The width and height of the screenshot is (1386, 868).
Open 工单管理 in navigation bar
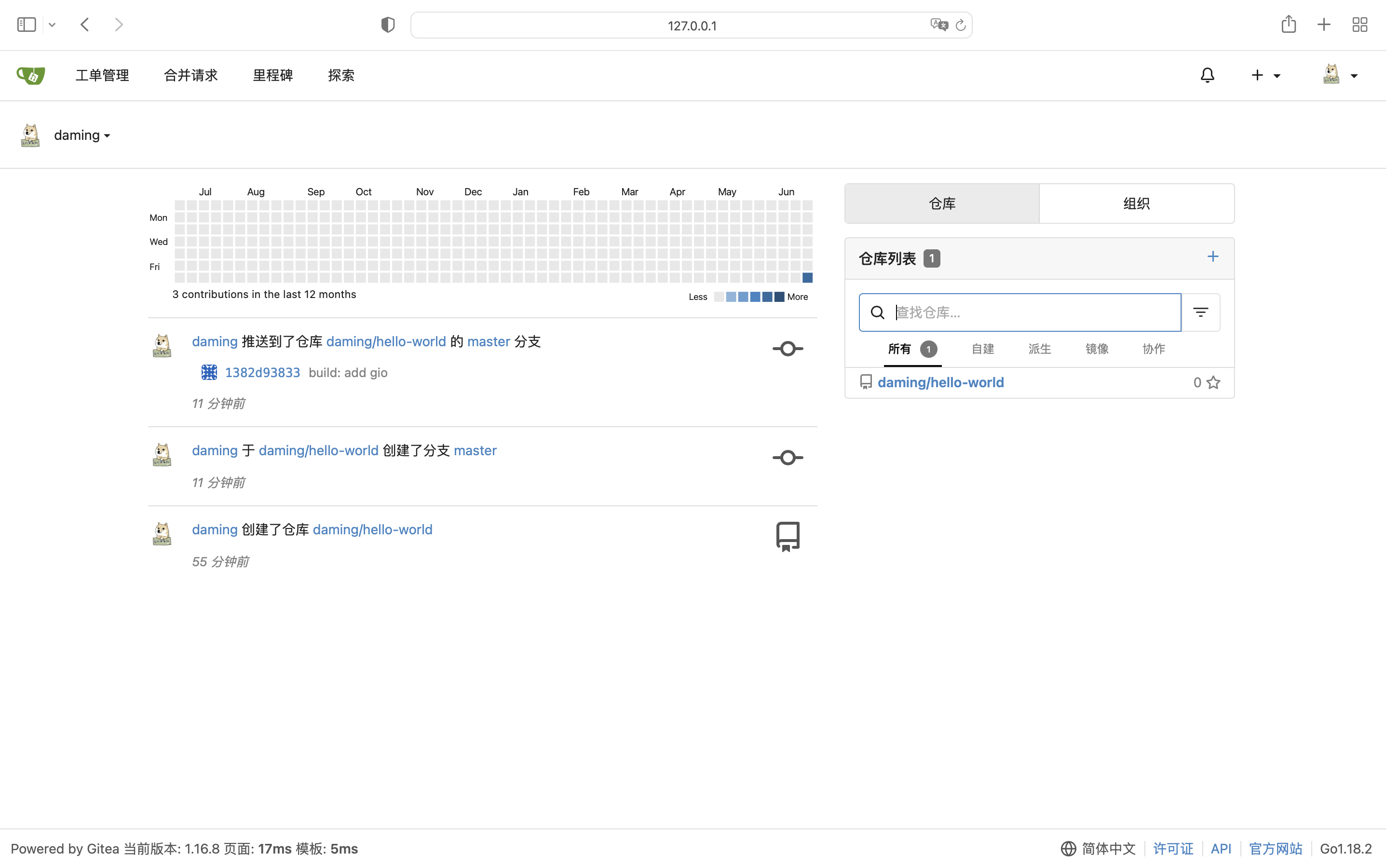pos(102,75)
